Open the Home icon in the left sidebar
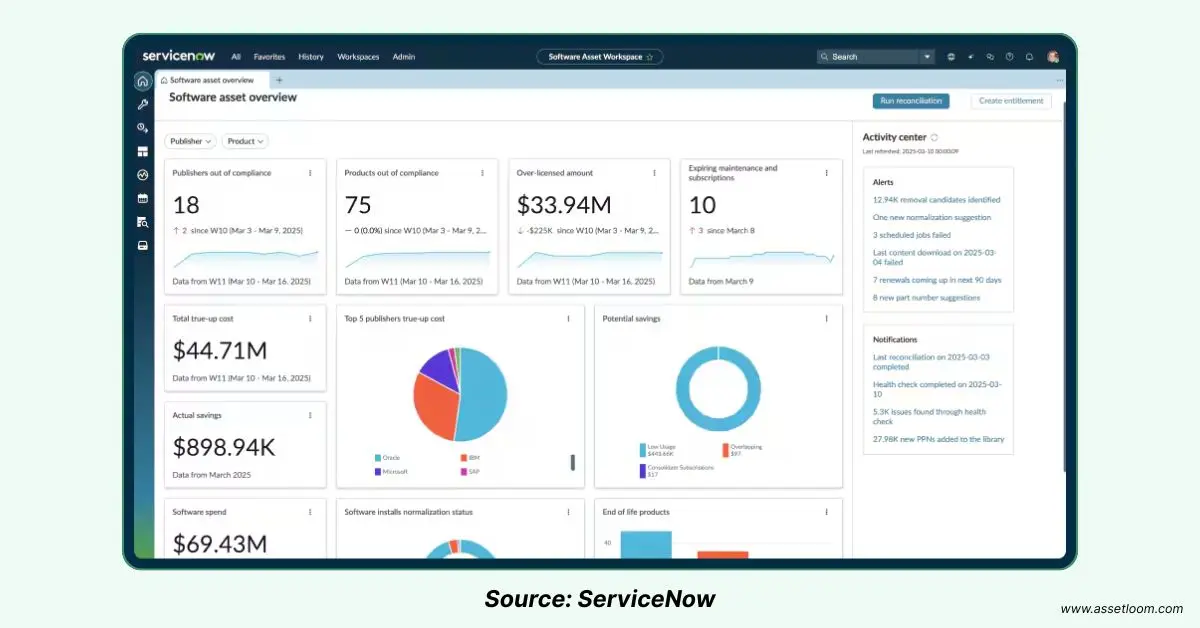 pyautogui.click(x=143, y=81)
